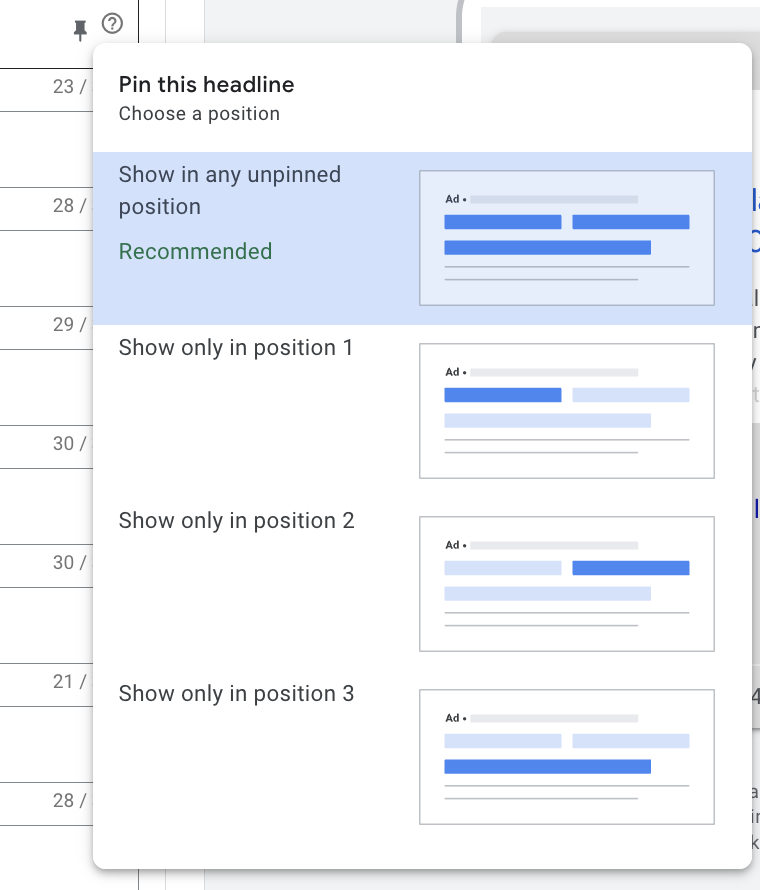The image size is (760, 890).
Task: Click the pin icon in the column header
Action: pos(81,31)
